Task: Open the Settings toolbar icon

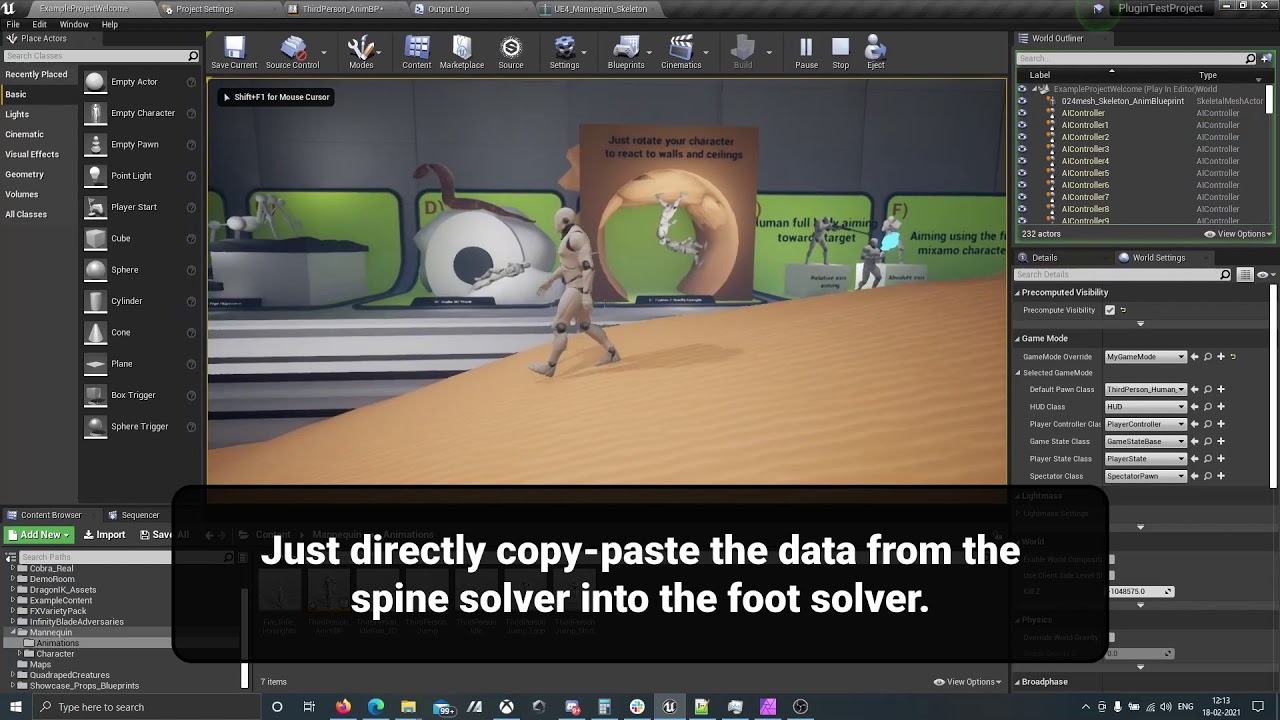Action: pyautogui.click(x=564, y=52)
